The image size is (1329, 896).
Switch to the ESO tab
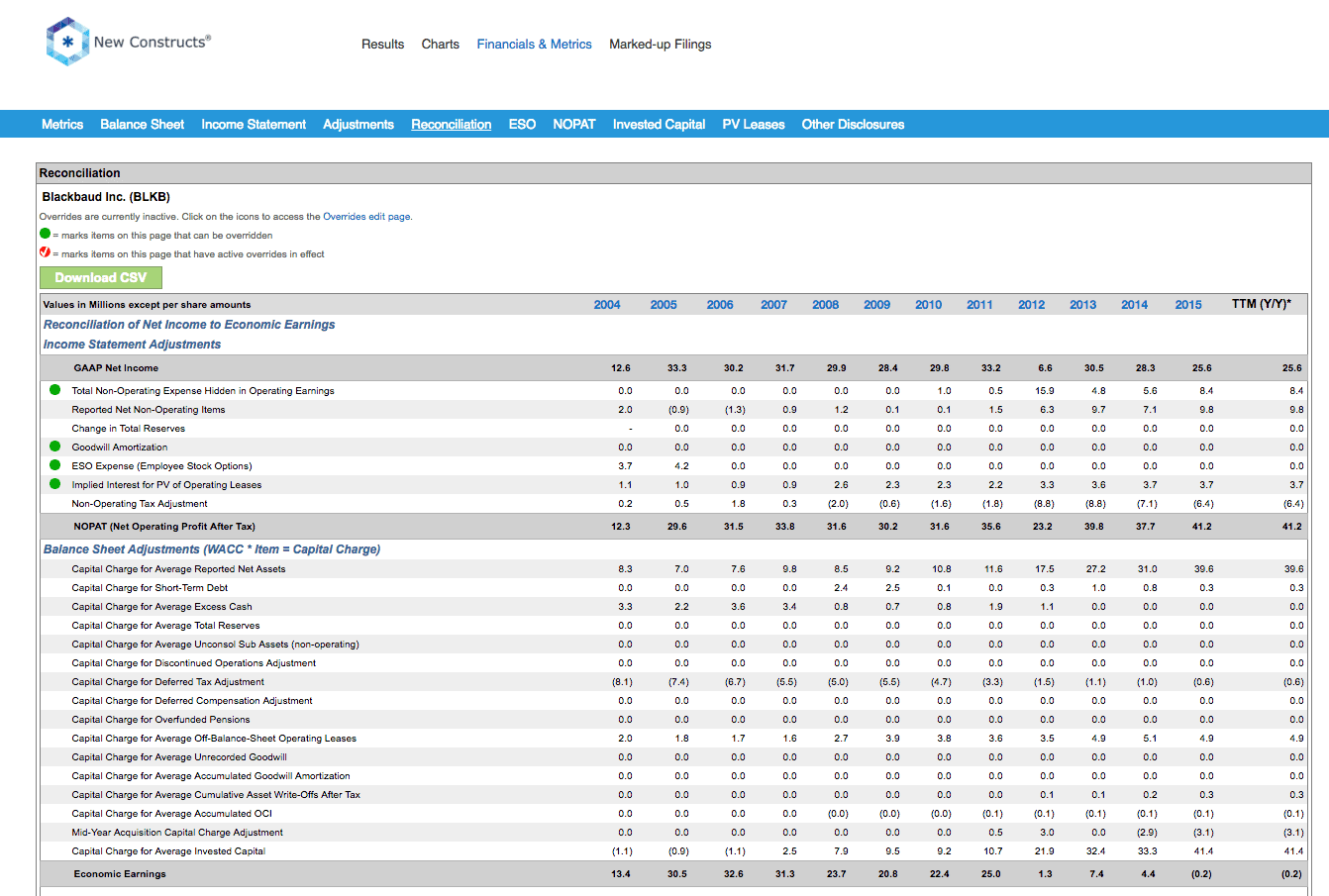[x=522, y=124]
